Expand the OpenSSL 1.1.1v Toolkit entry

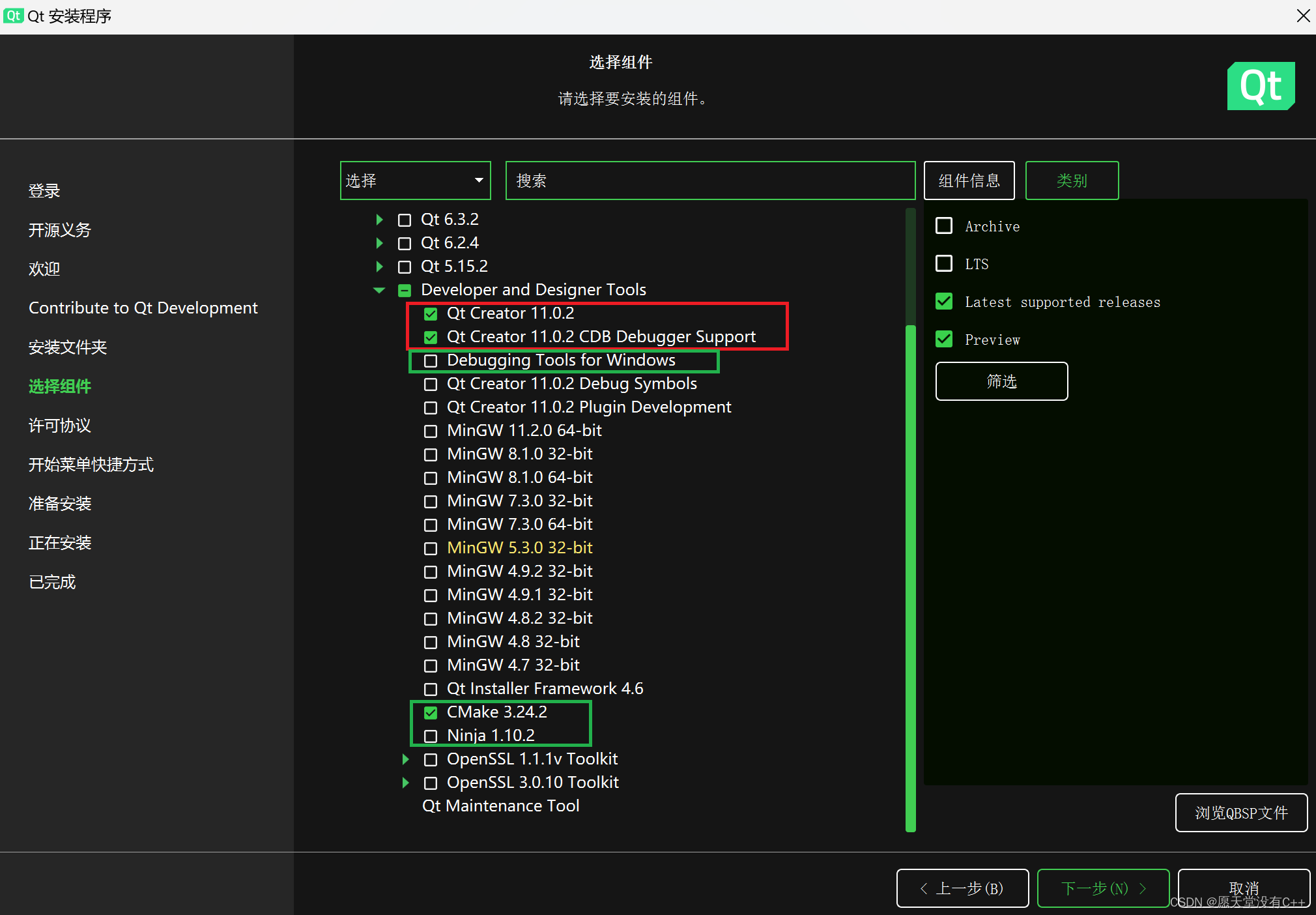point(405,759)
